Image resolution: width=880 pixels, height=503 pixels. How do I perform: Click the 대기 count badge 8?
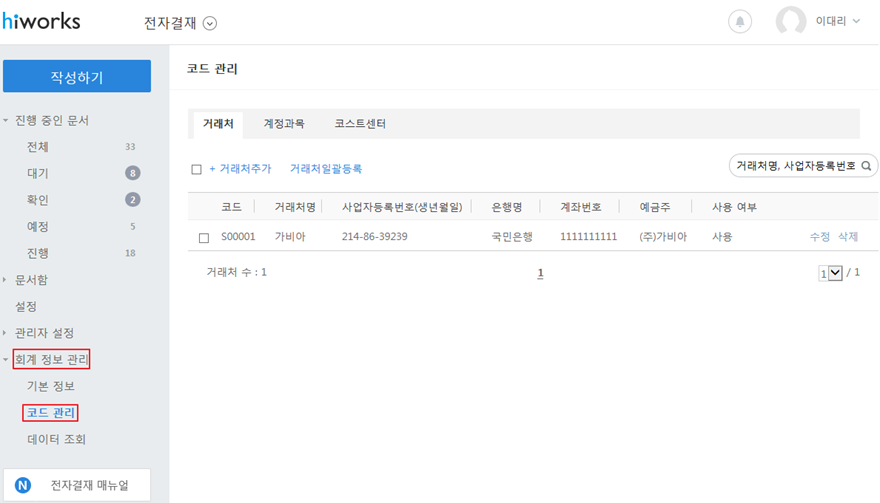(132, 173)
